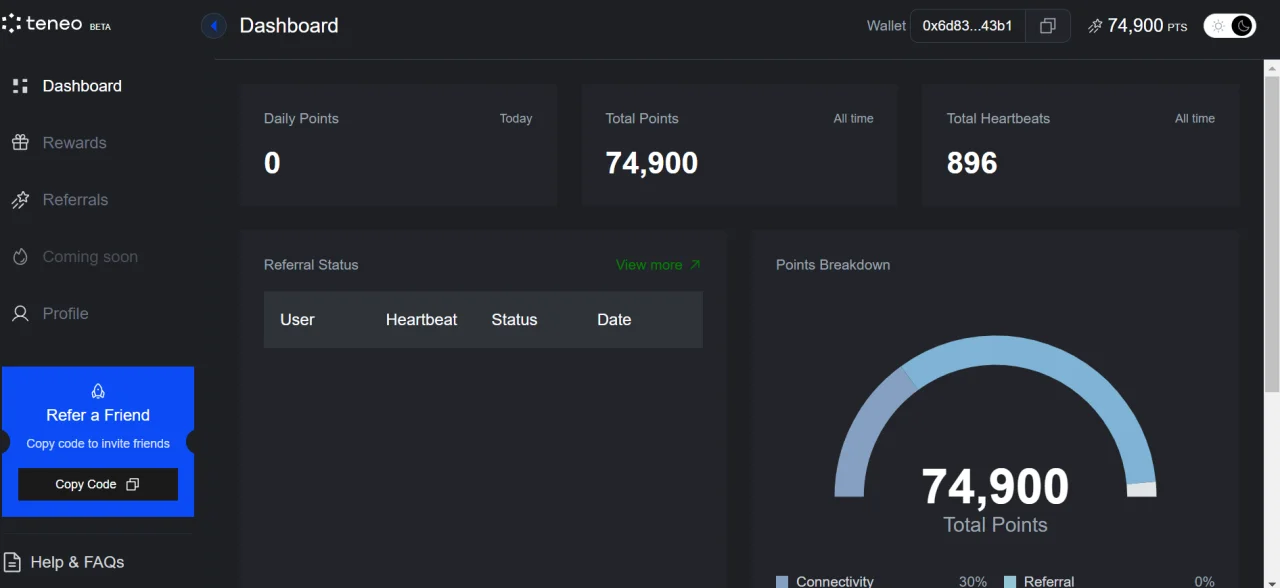
Task: Click the Connectivity legend color swatch
Action: coord(782,581)
